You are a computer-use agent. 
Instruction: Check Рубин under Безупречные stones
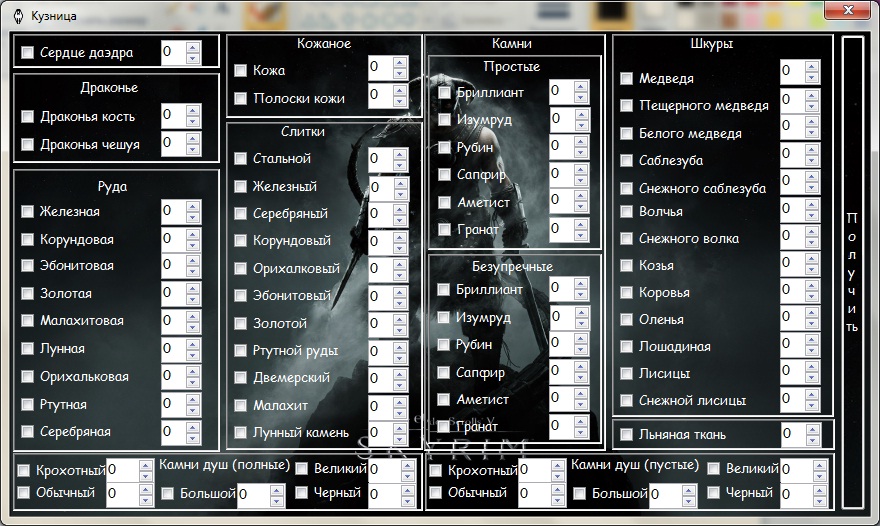coord(443,344)
